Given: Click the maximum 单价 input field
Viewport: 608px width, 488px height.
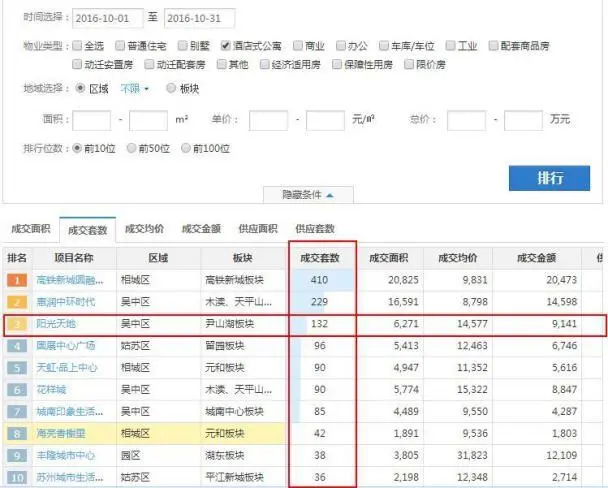Looking at the screenshot, I should [325, 121].
